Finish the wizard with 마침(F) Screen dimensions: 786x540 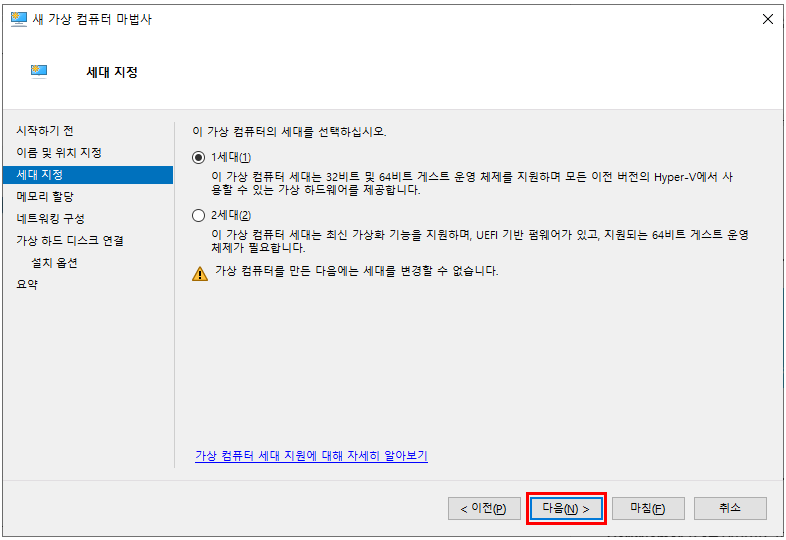pos(648,508)
